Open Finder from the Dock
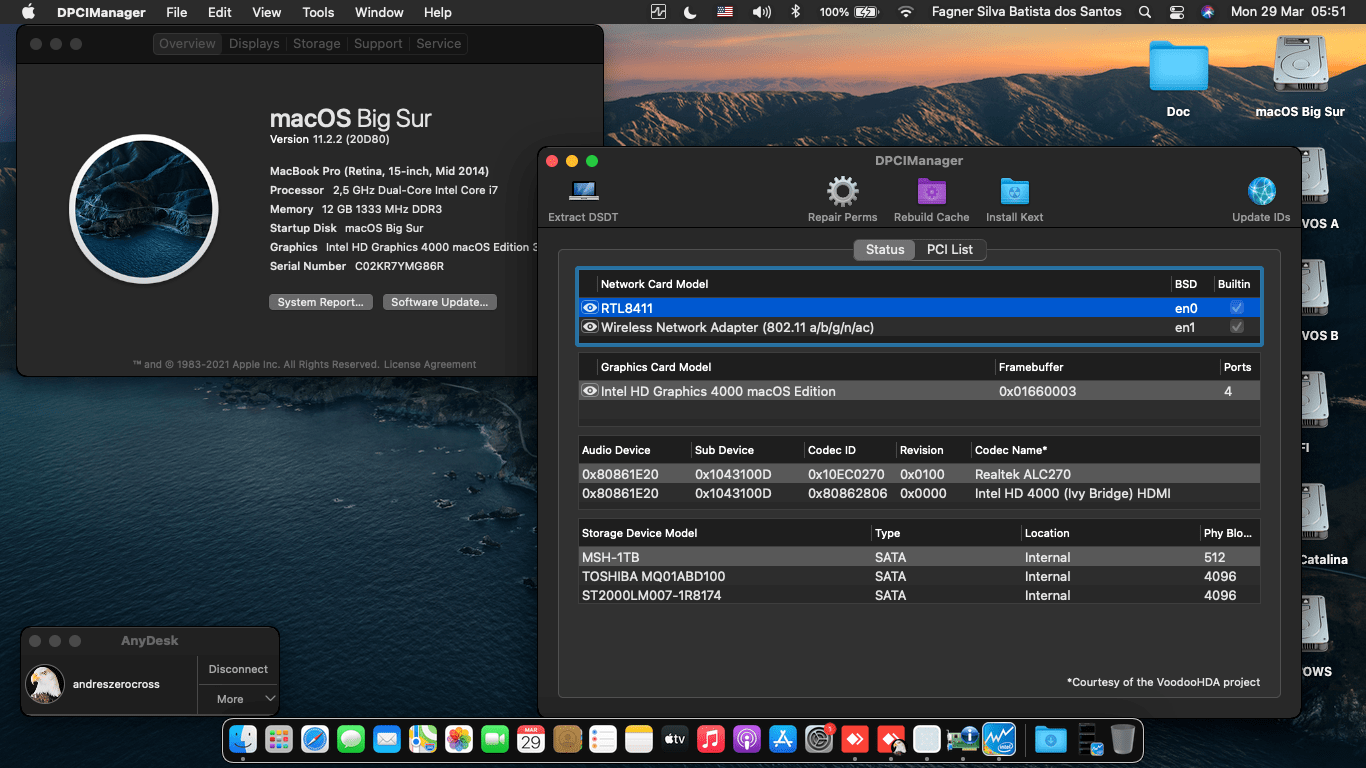1366x768 pixels. click(x=243, y=739)
